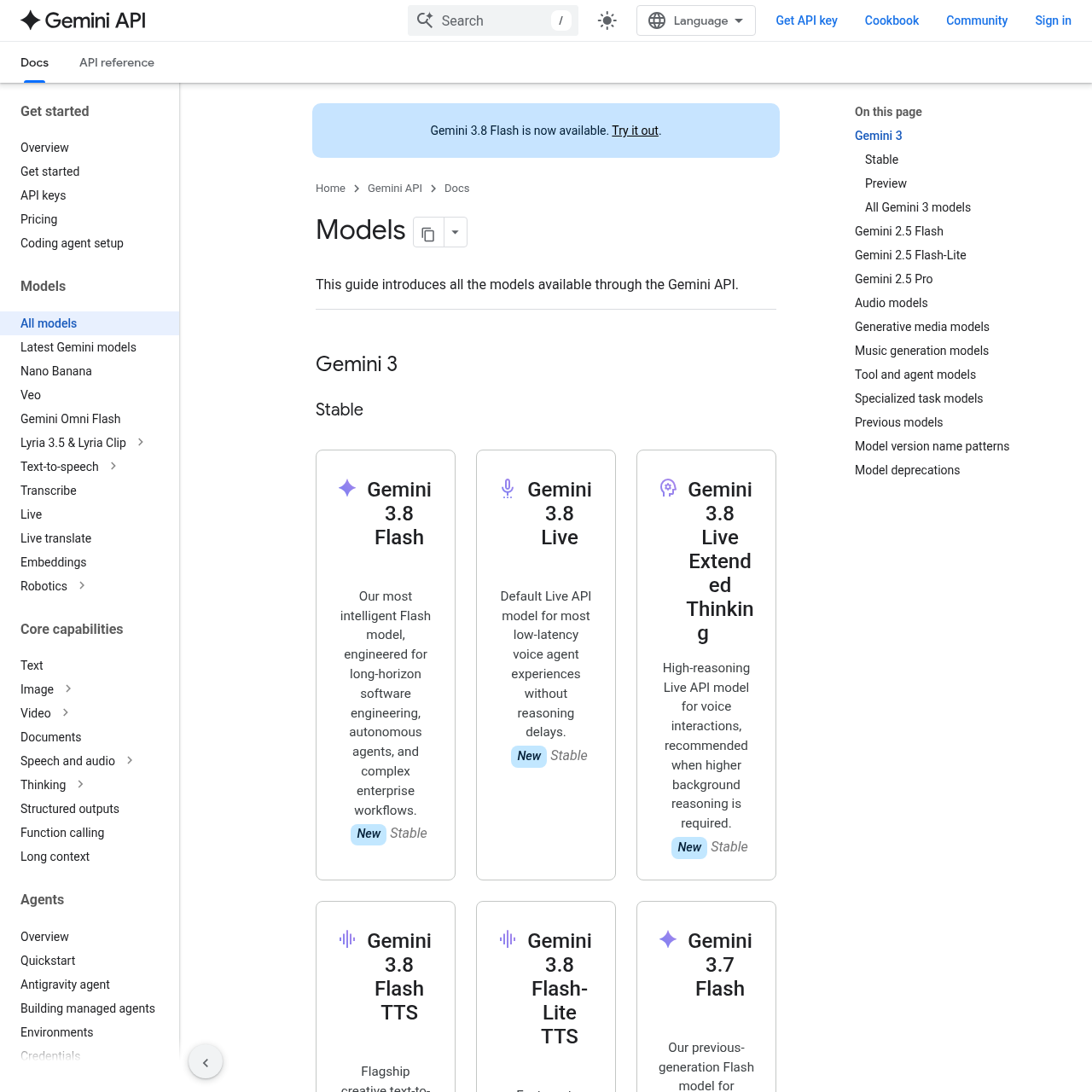Open the Cookbook link

892,20
